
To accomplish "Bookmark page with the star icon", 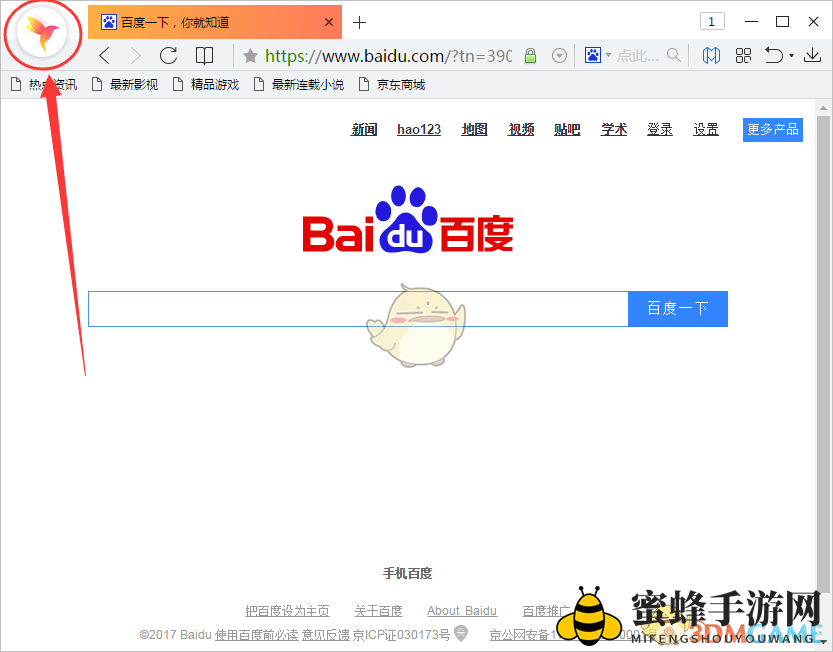I will [x=250, y=55].
